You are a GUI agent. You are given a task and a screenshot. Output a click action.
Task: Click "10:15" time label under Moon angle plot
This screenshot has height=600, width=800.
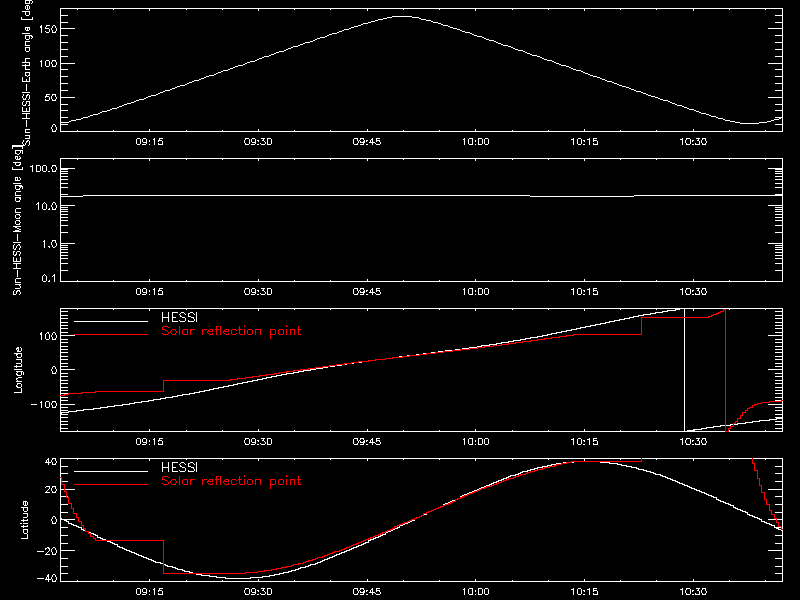[x=584, y=292]
